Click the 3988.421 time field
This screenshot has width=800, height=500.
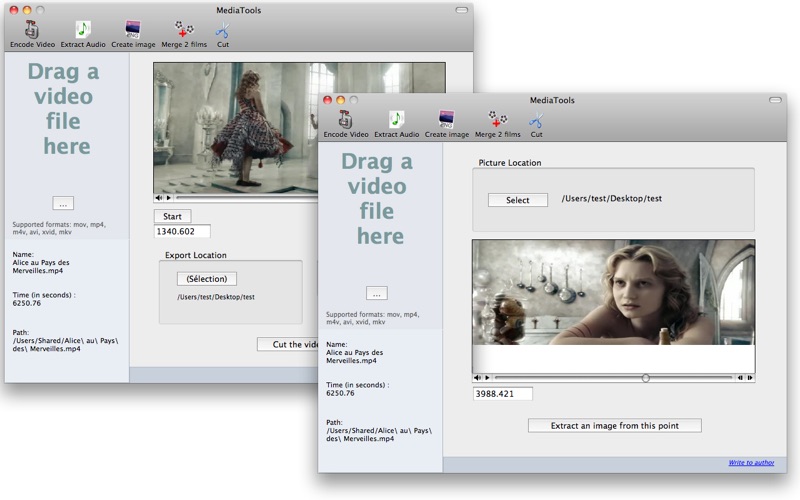[x=503, y=394]
